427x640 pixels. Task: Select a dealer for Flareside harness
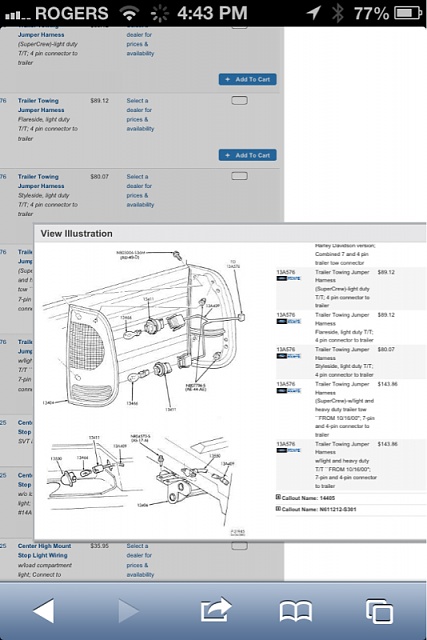tap(140, 115)
